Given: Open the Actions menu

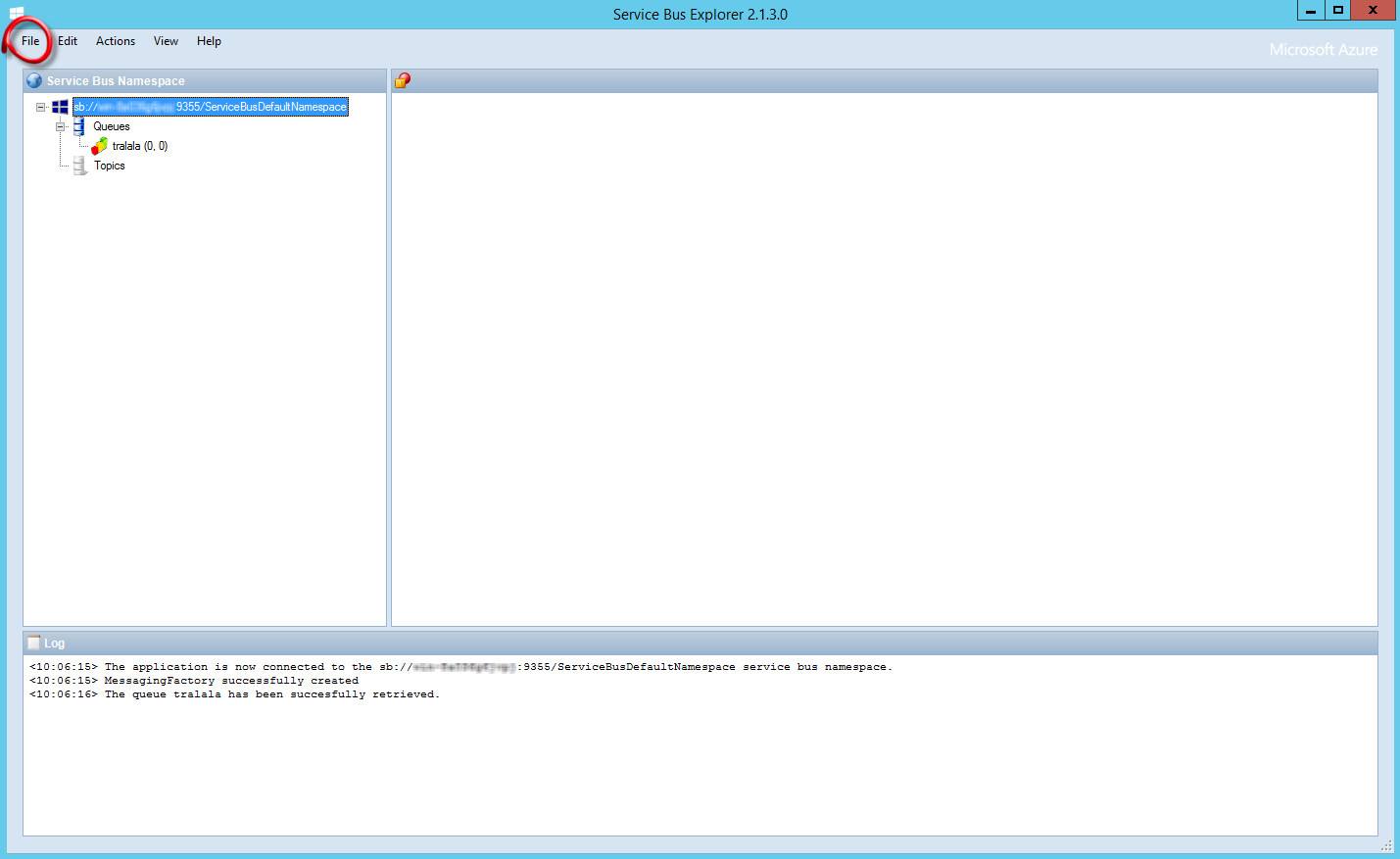Looking at the screenshot, I should pyautogui.click(x=116, y=41).
